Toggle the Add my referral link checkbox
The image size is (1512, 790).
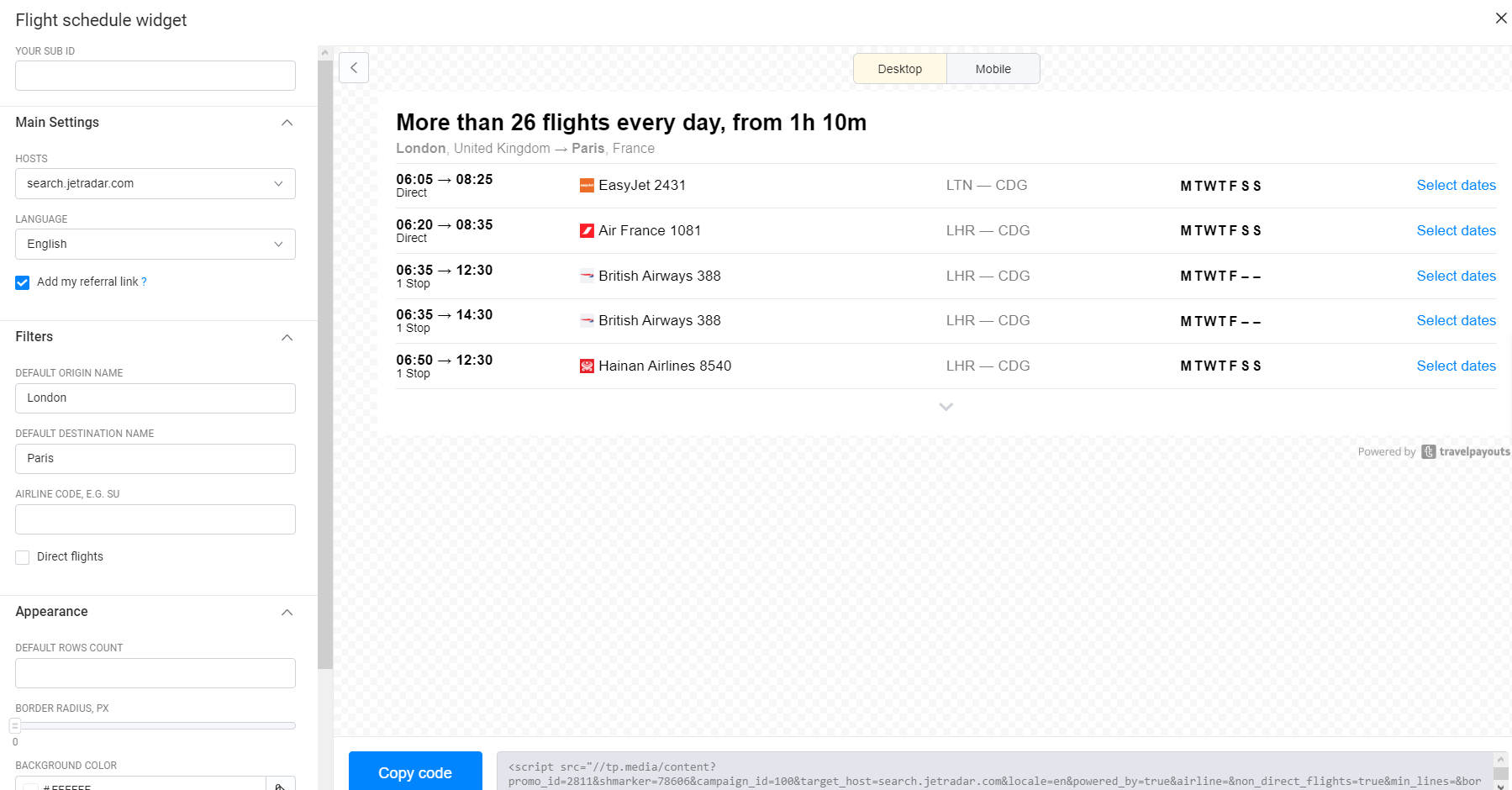click(23, 282)
